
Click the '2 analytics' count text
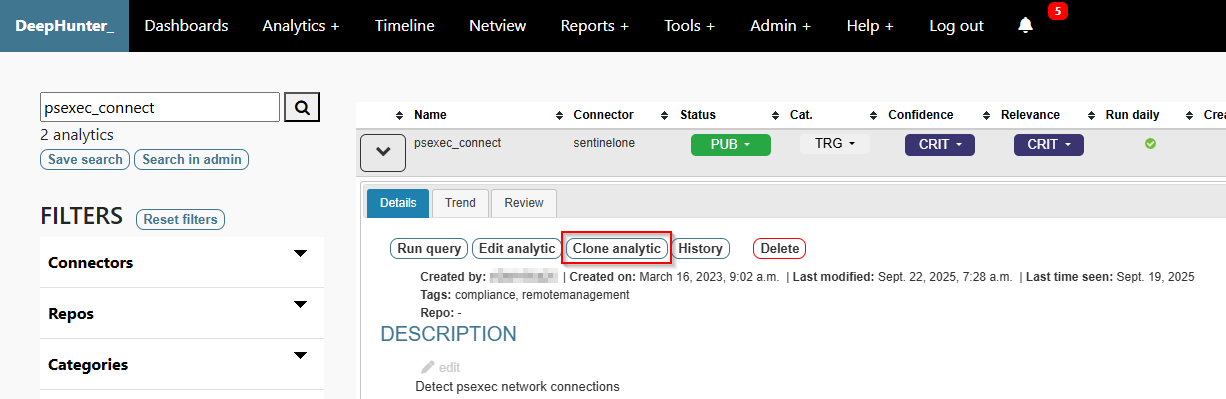click(77, 135)
